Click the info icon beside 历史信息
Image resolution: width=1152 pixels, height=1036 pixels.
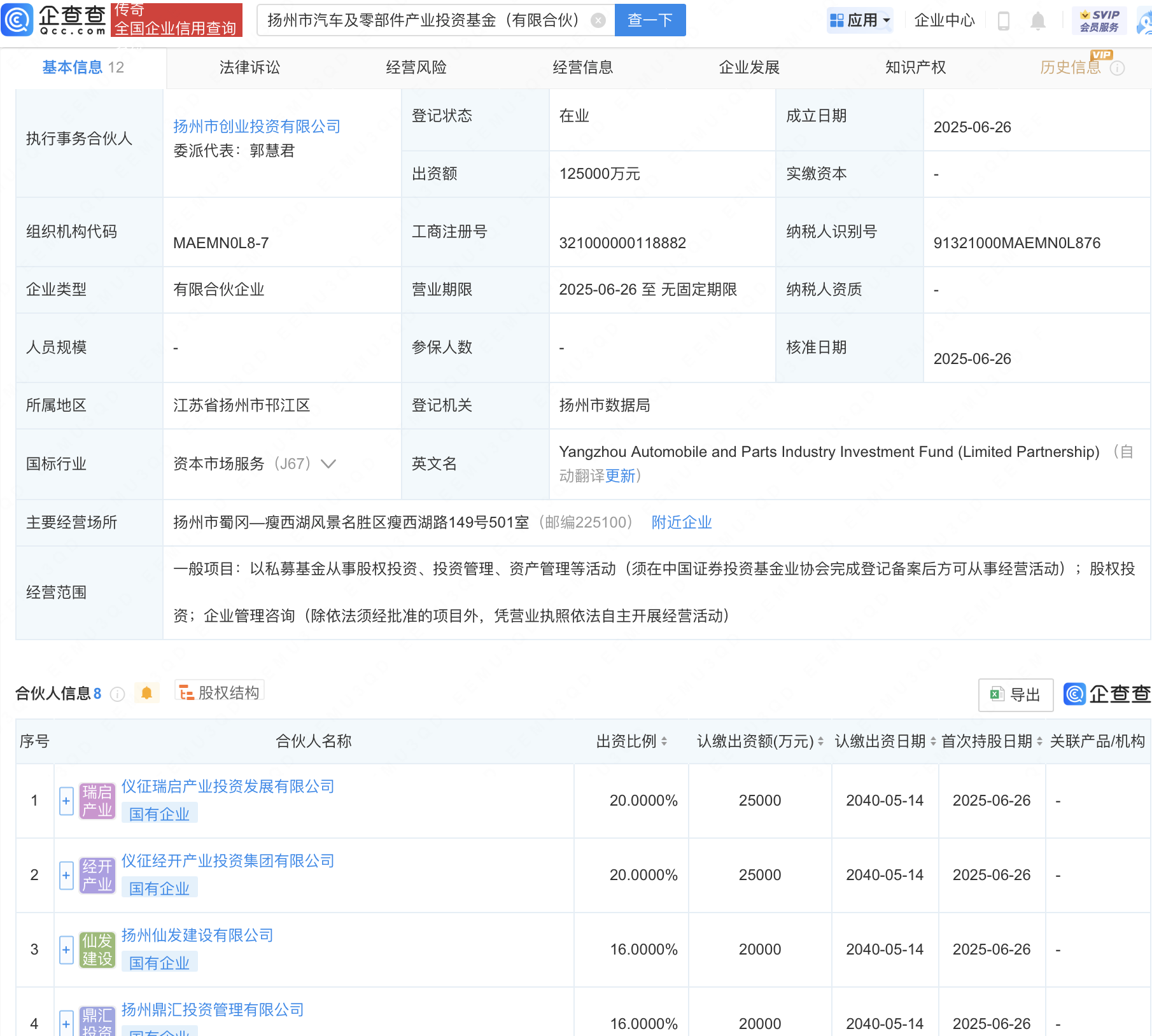(x=1118, y=68)
